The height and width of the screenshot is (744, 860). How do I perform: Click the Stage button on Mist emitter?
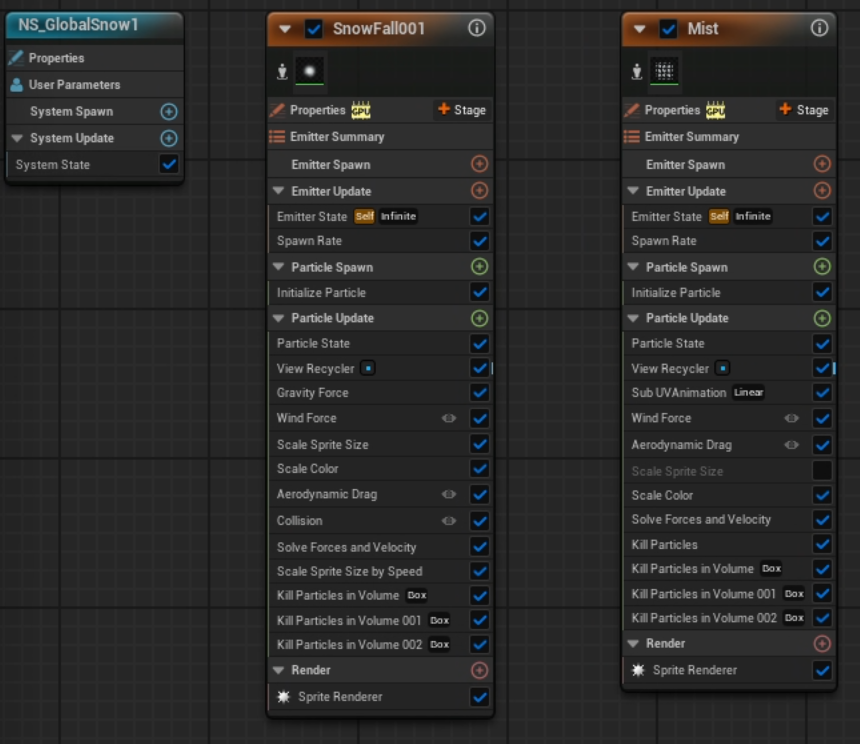coord(803,110)
